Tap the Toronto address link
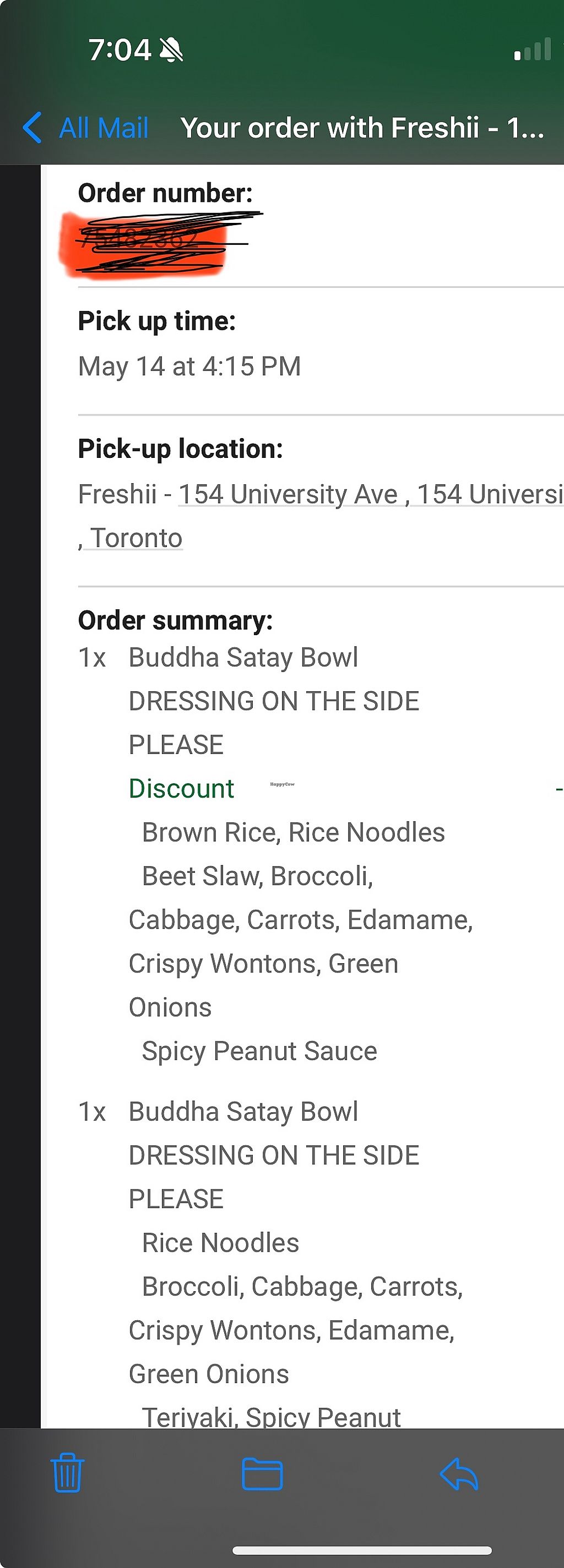The width and height of the screenshot is (564, 1568). 135,538
